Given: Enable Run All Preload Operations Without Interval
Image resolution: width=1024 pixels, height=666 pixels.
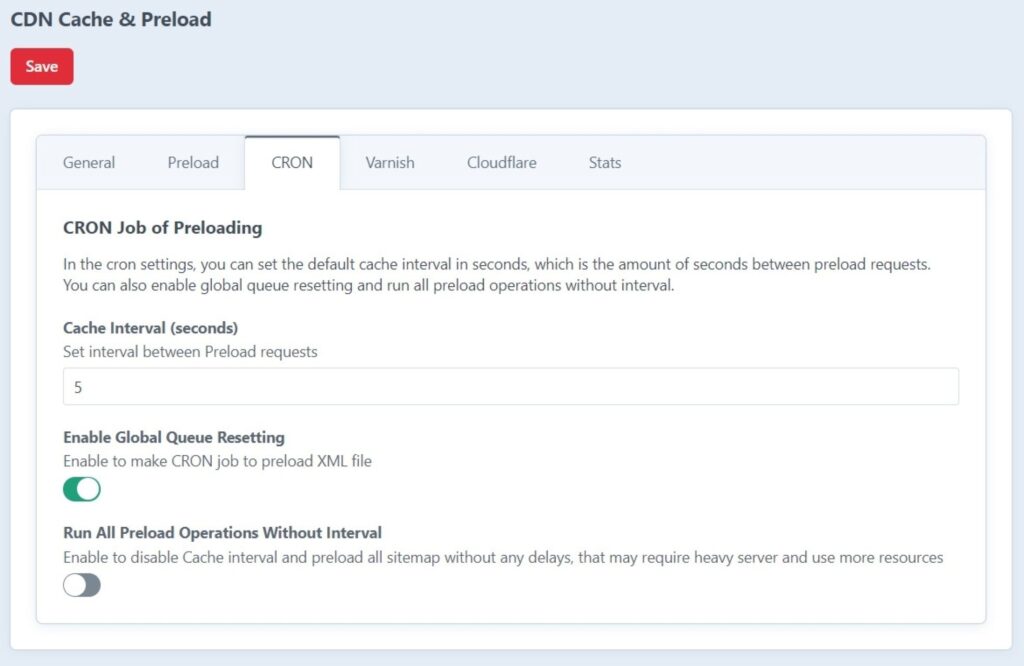Looking at the screenshot, I should point(81,584).
